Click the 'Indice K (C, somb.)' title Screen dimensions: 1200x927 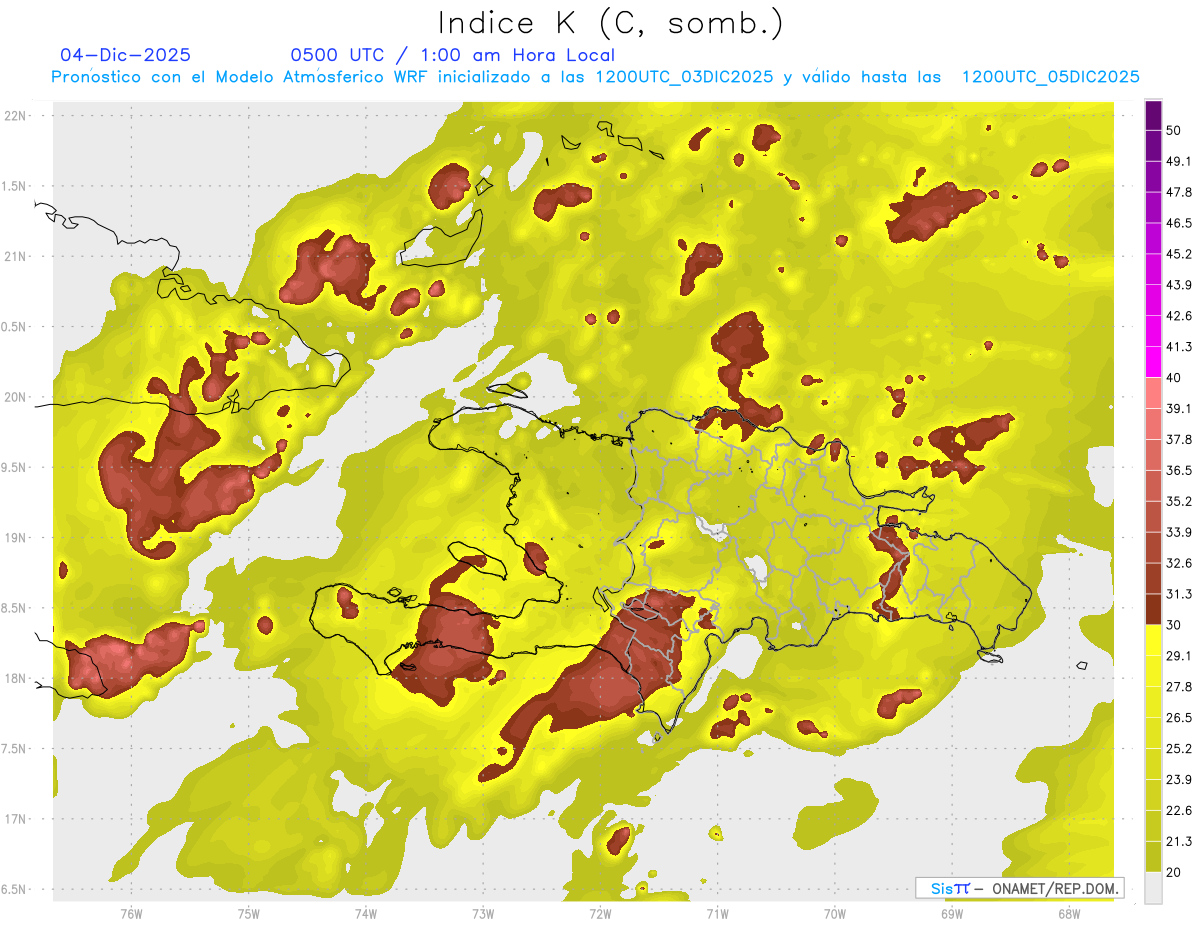(x=610, y=24)
